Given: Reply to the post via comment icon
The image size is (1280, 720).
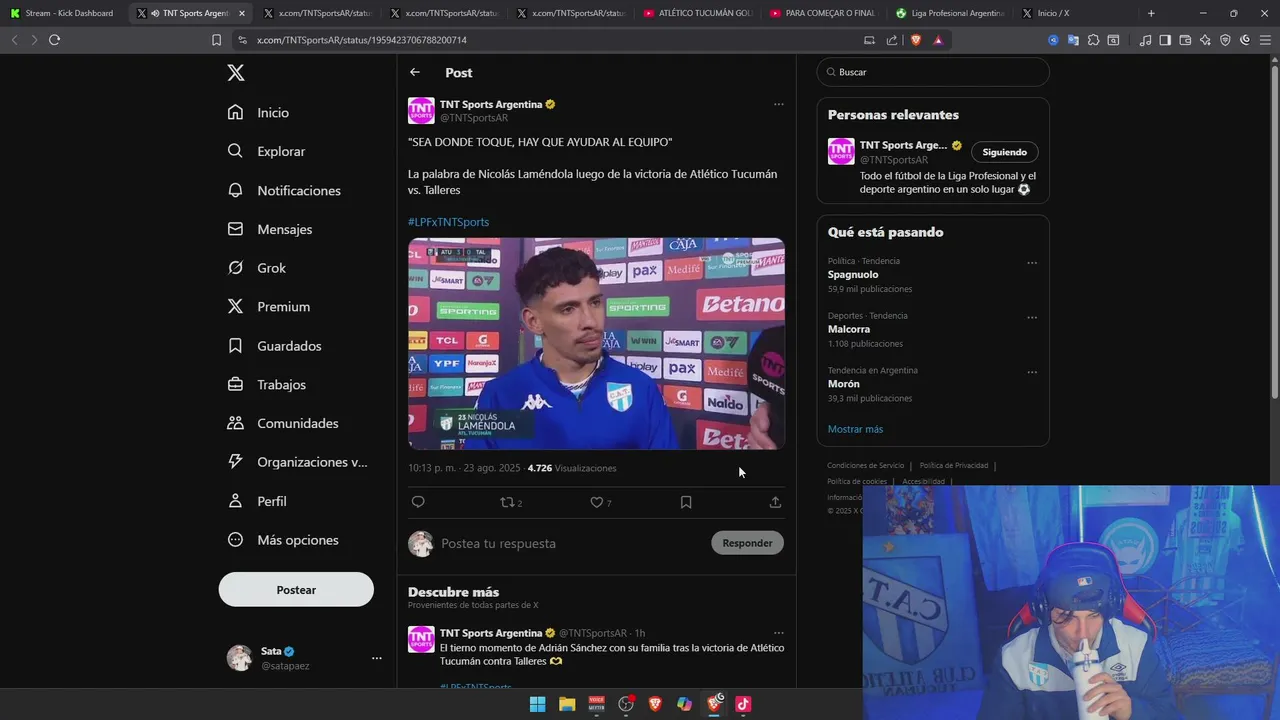Looking at the screenshot, I should tap(418, 502).
